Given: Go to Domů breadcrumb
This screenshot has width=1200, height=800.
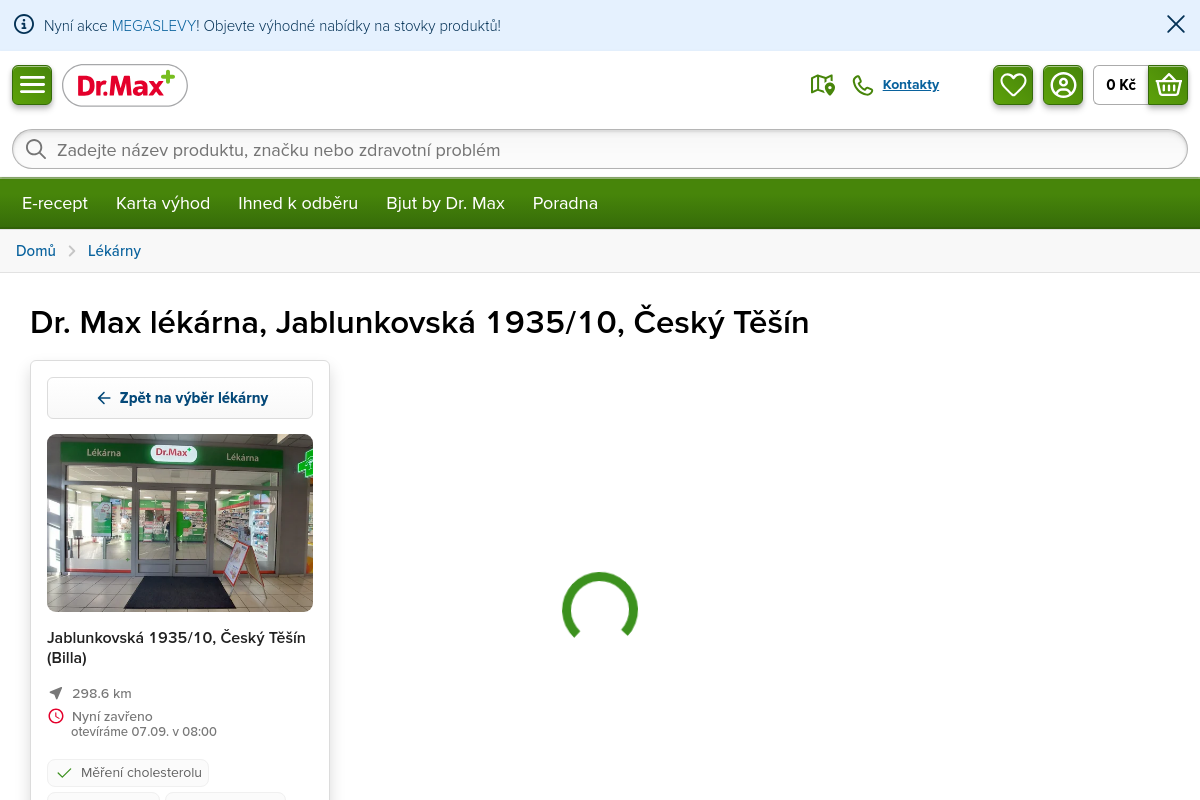Looking at the screenshot, I should (x=36, y=251).
